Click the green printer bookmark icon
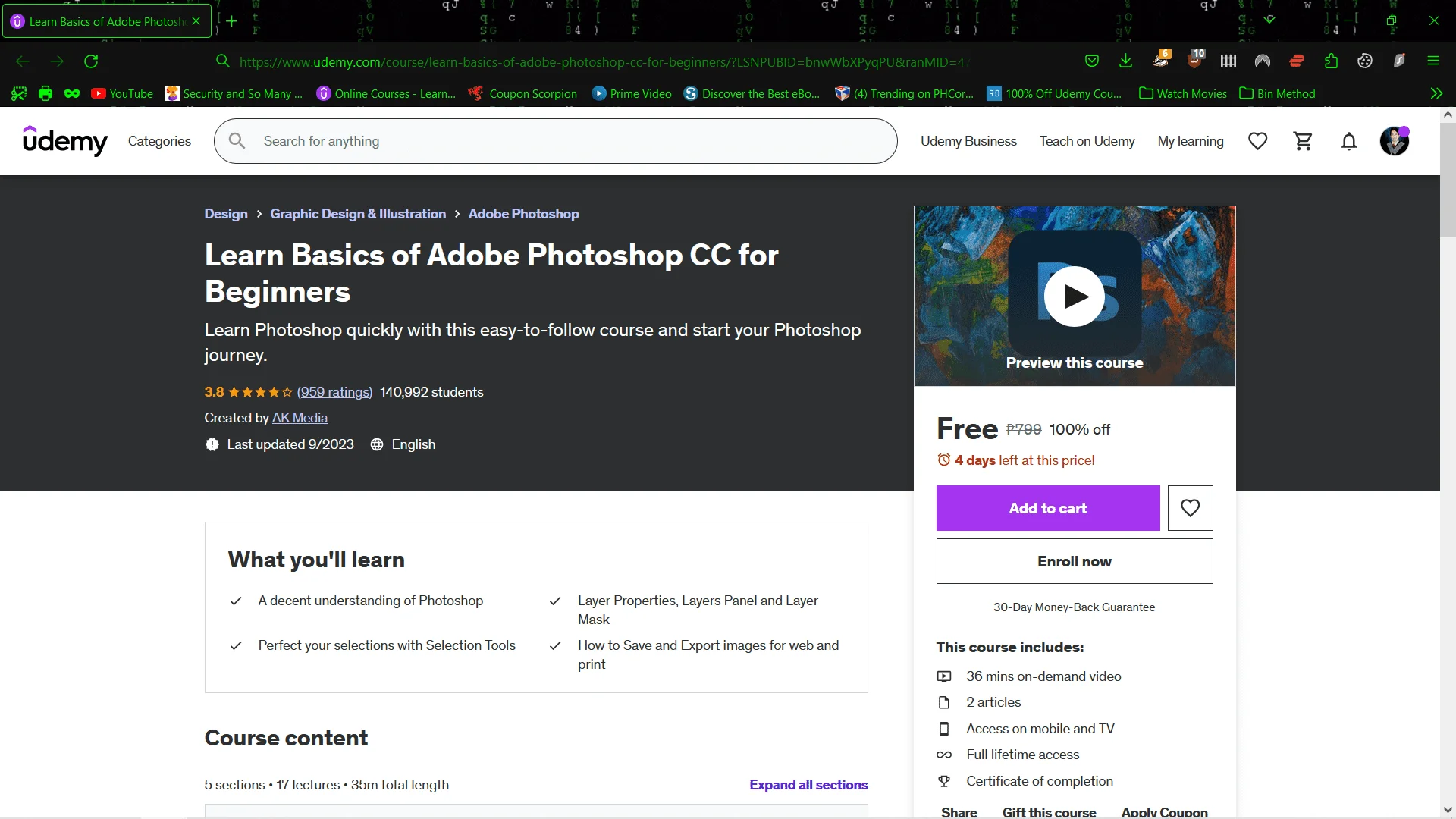1456x819 pixels. 45,94
